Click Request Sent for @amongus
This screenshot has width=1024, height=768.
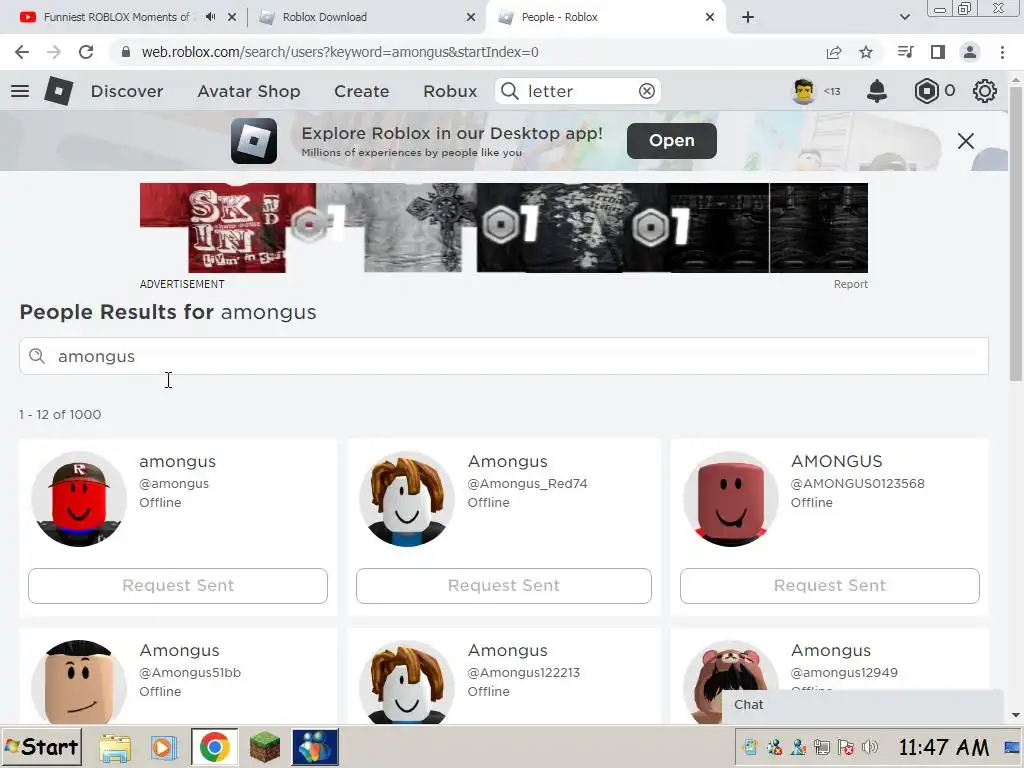tap(178, 586)
